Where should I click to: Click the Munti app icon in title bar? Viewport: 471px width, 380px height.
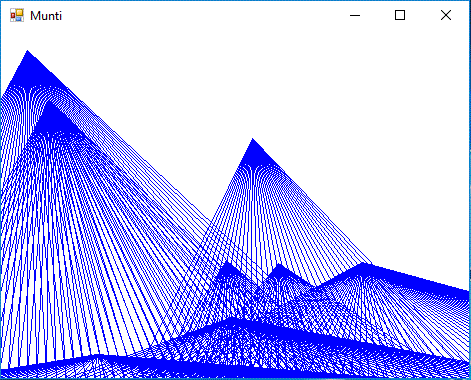click(17, 15)
